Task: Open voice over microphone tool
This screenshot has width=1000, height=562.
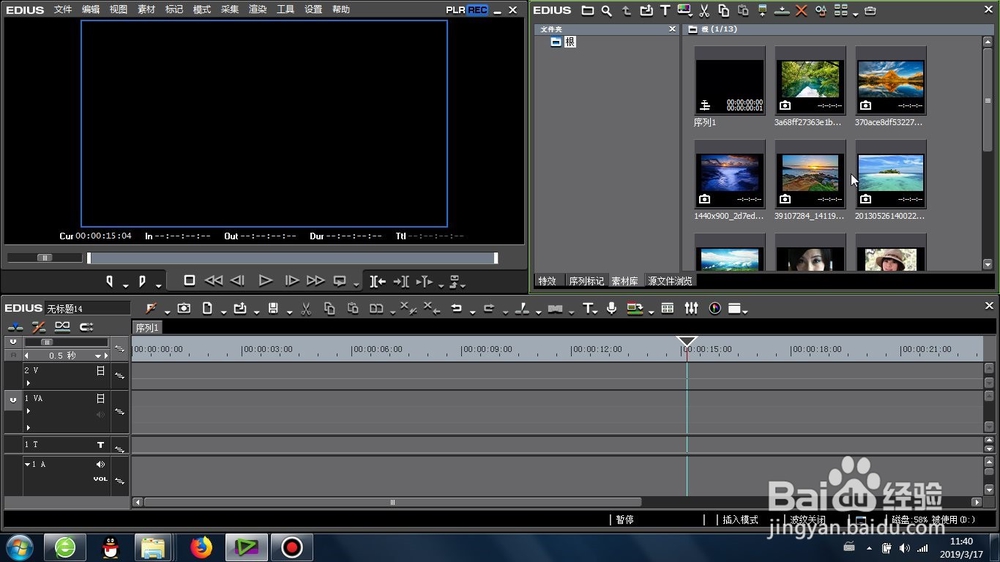Action: pyautogui.click(x=611, y=309)
